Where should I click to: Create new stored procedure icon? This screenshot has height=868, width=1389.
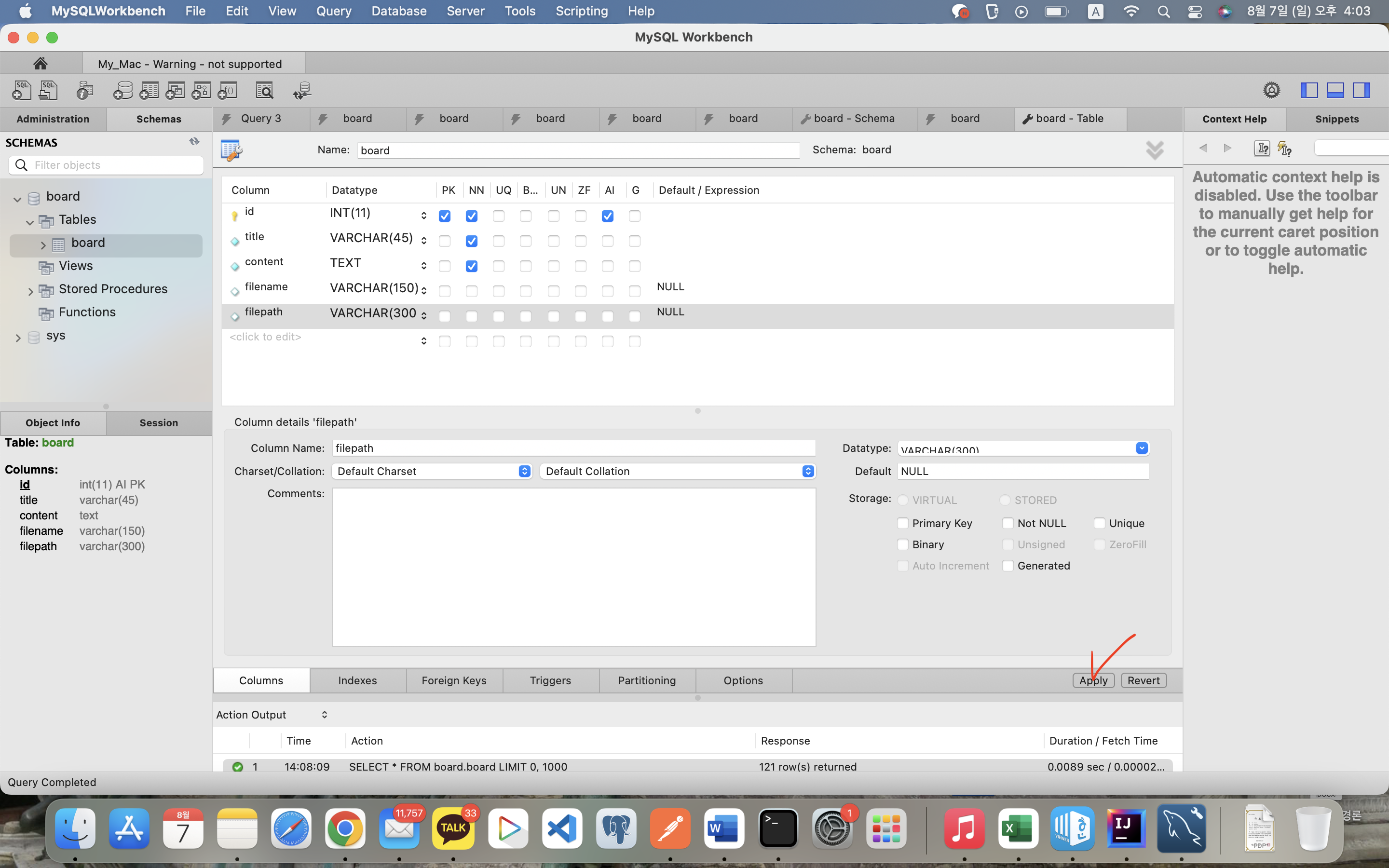pos(201,90)
